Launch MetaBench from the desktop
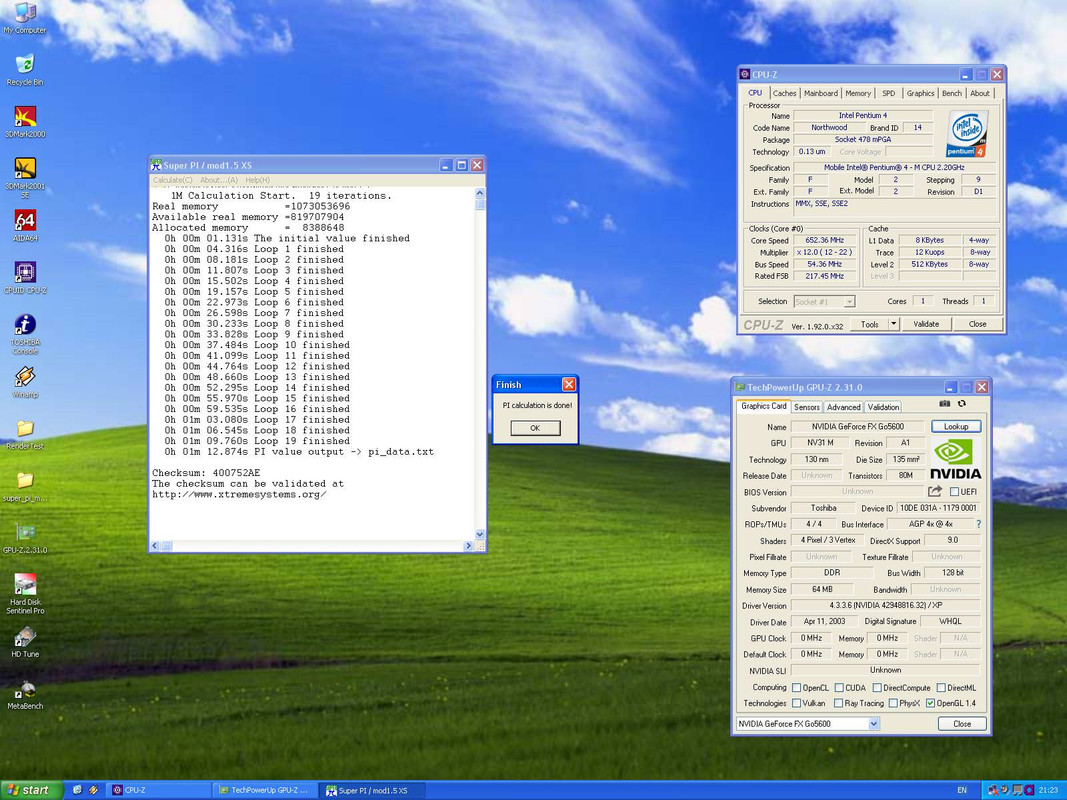This screenshot has width=1067, height=800. pos(25,694)
